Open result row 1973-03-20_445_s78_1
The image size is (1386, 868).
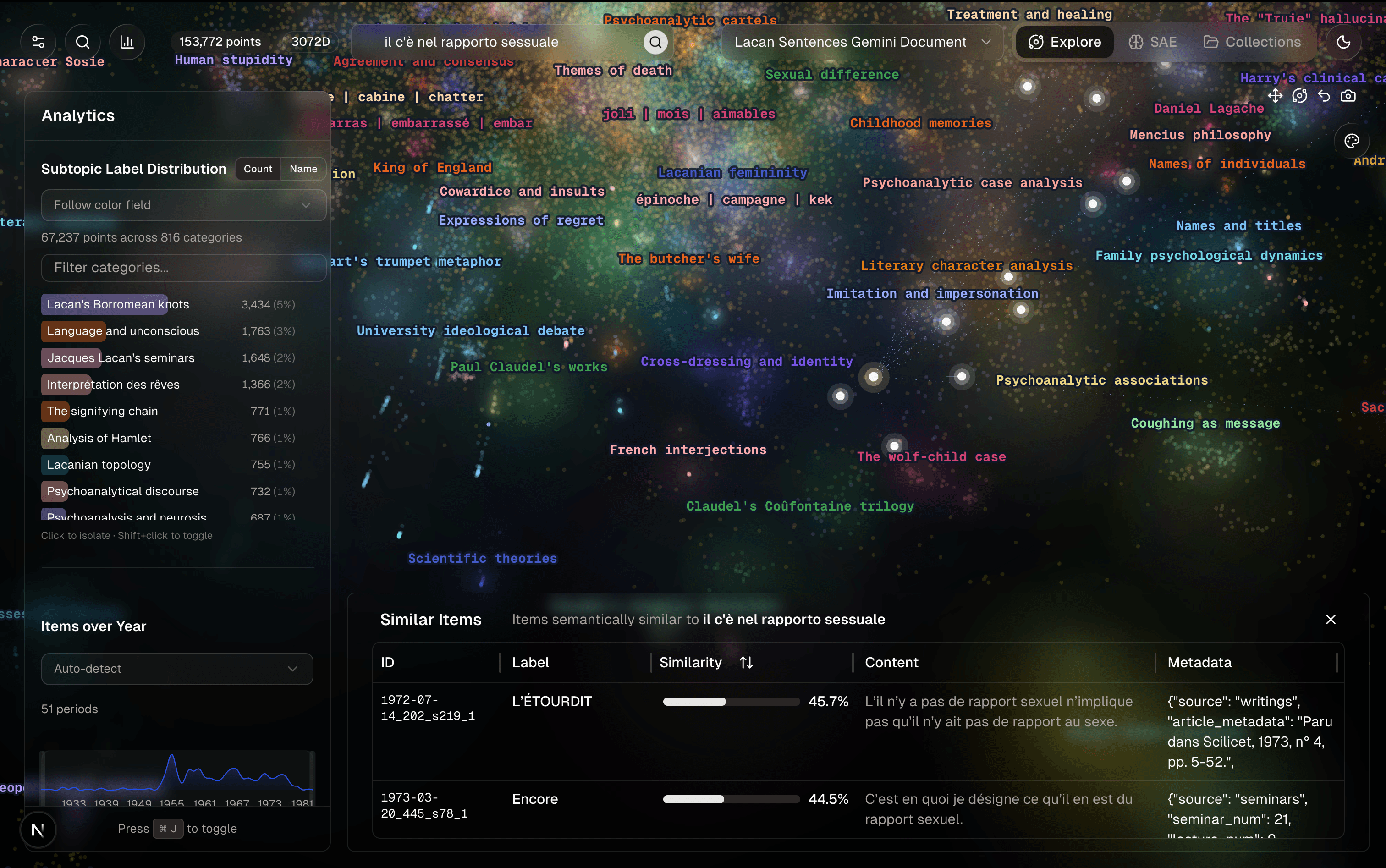coord(858,809)
